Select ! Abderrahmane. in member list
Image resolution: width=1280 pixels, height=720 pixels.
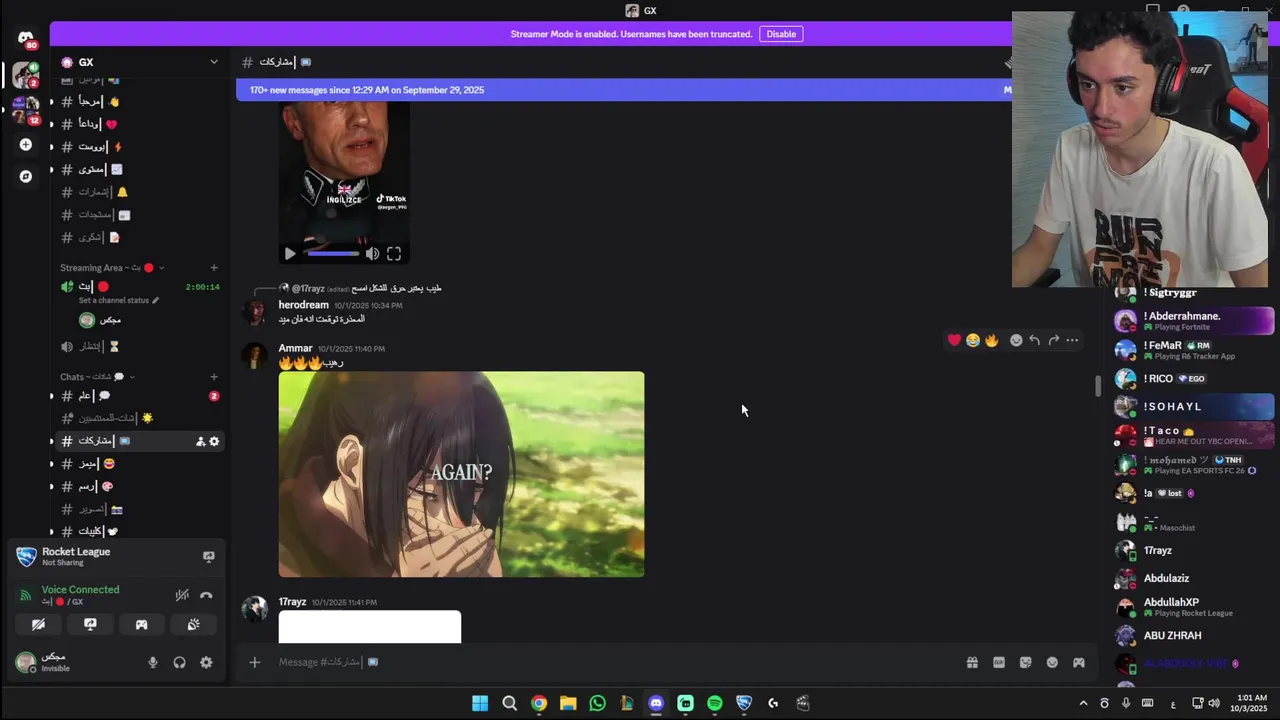coord(1194,321)
